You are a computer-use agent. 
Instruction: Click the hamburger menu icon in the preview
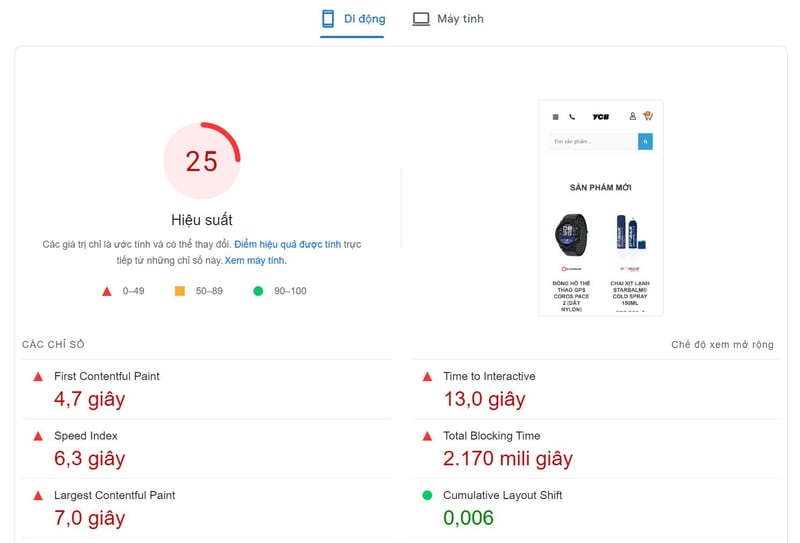[x=556, y=117]
